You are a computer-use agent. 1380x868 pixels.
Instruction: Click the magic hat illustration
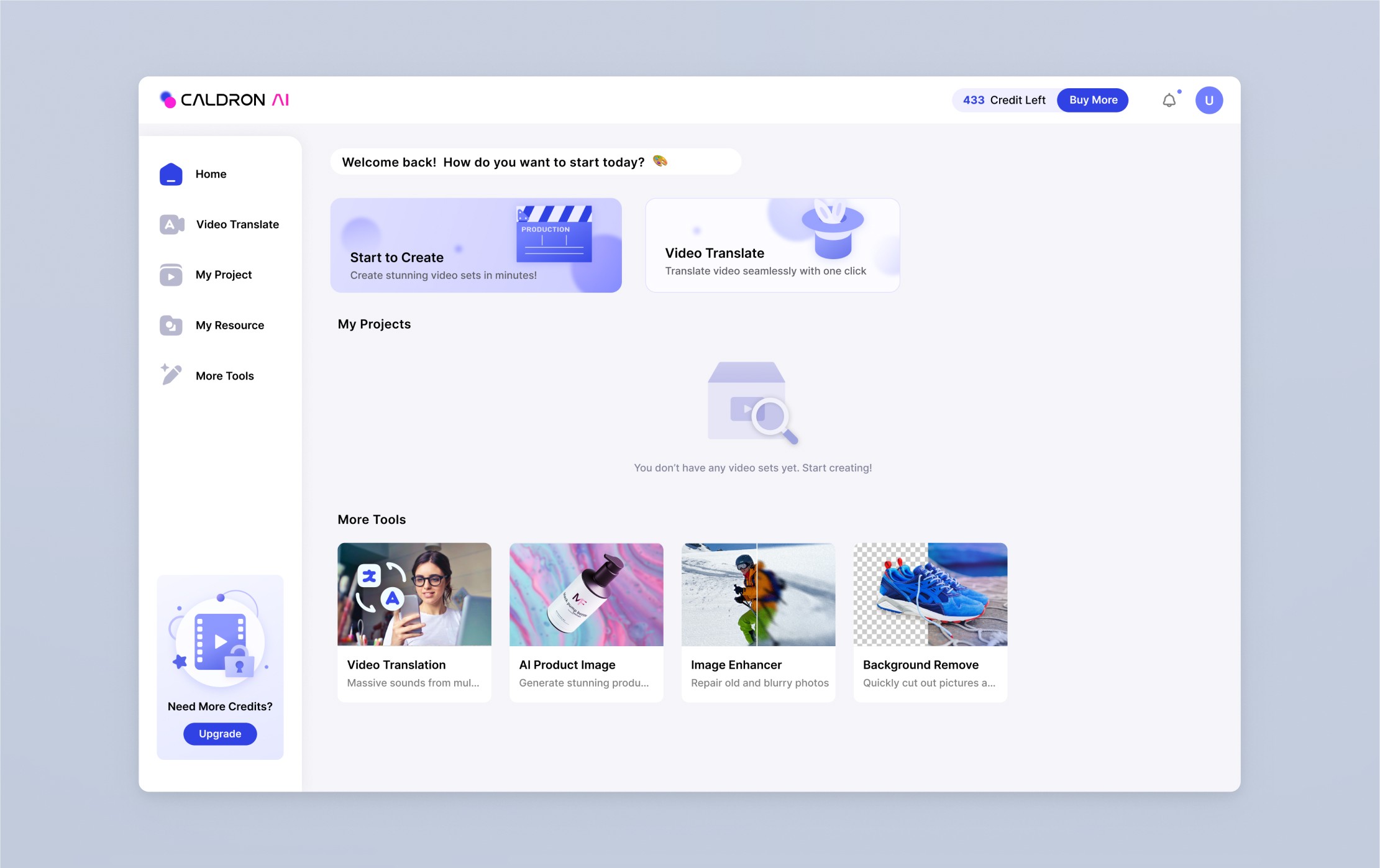click(833, 229)
